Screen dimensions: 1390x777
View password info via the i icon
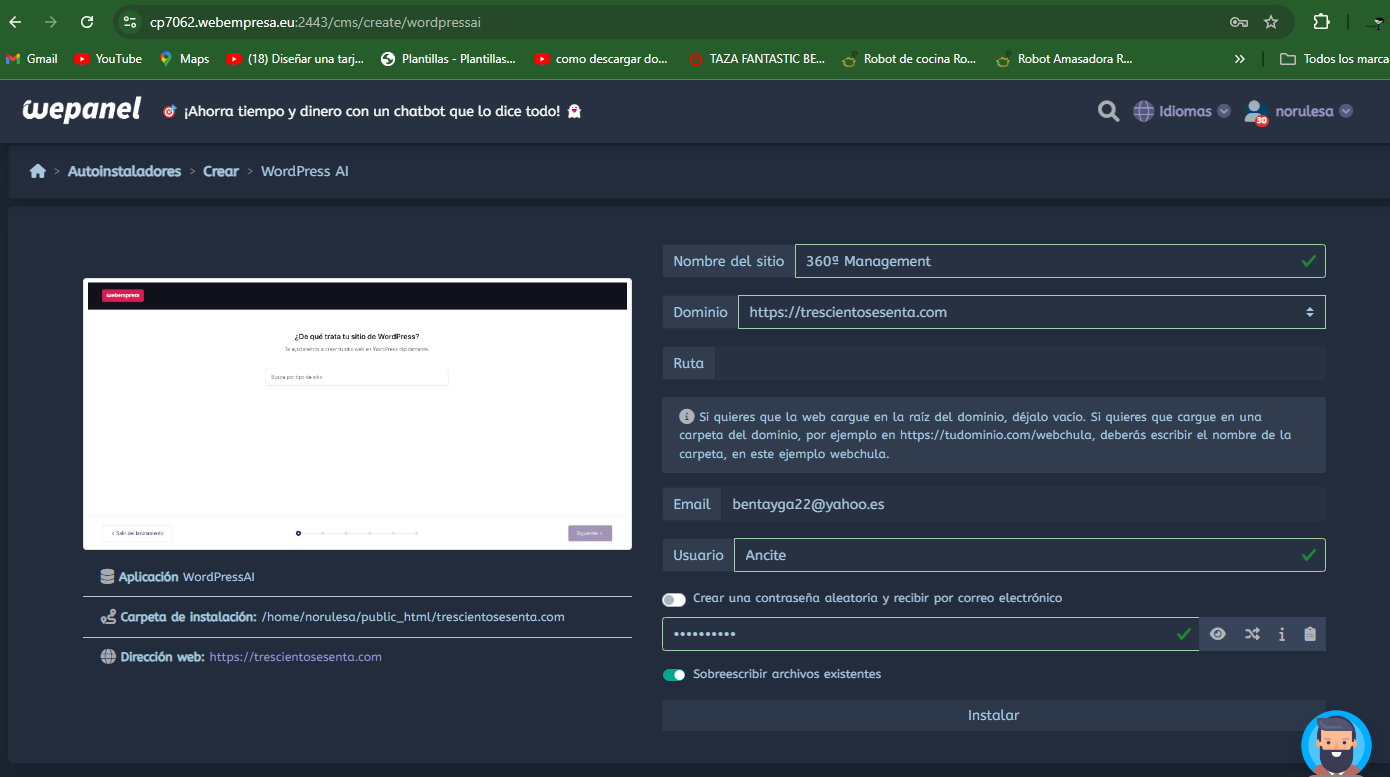click(x=1281, y=634)
